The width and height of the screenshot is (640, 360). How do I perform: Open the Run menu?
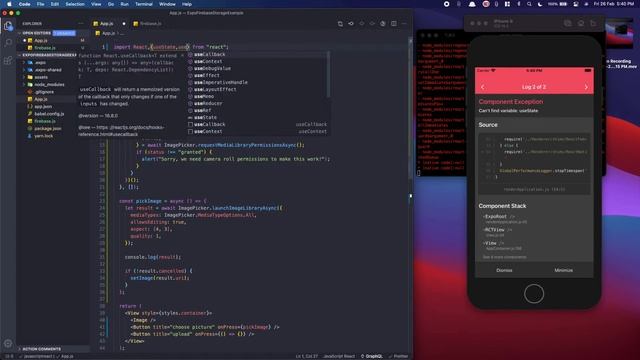click(x=124, y=4)
